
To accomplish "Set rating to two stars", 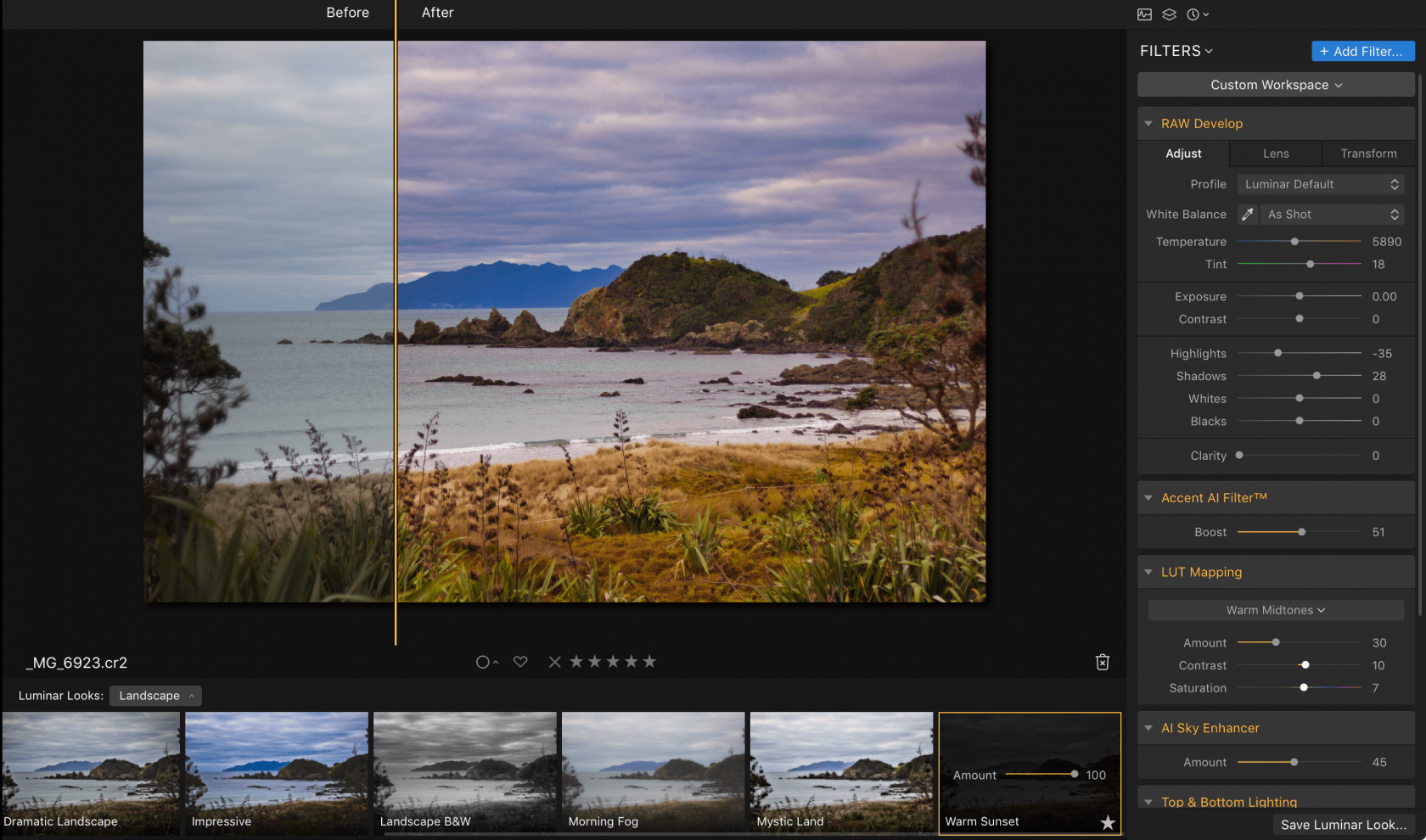I will (594, 662).
